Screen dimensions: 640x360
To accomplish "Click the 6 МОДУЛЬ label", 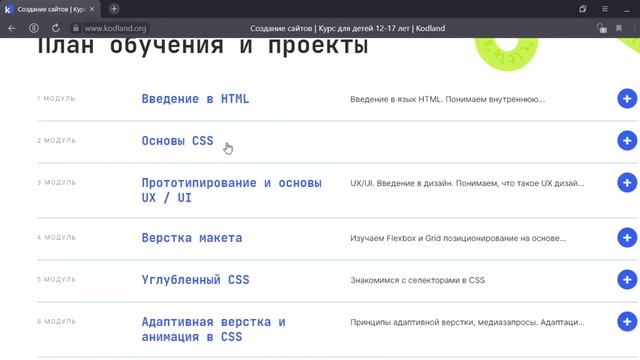I will pos(56,322).
